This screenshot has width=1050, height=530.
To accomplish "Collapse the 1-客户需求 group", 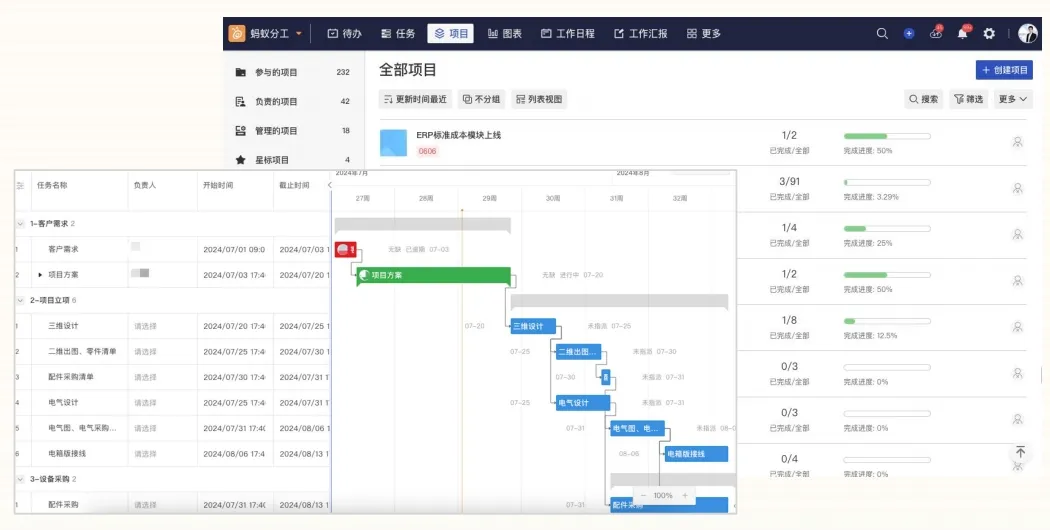I will coord(21,223).
